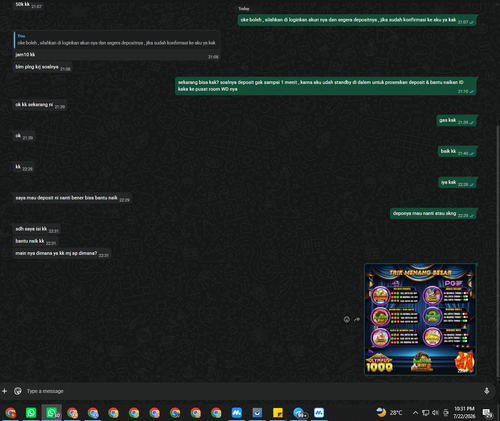The height and width of the screenshot is (421, 500).
Task: Expand the hidden system tray icons chevron
Action: 415,413
